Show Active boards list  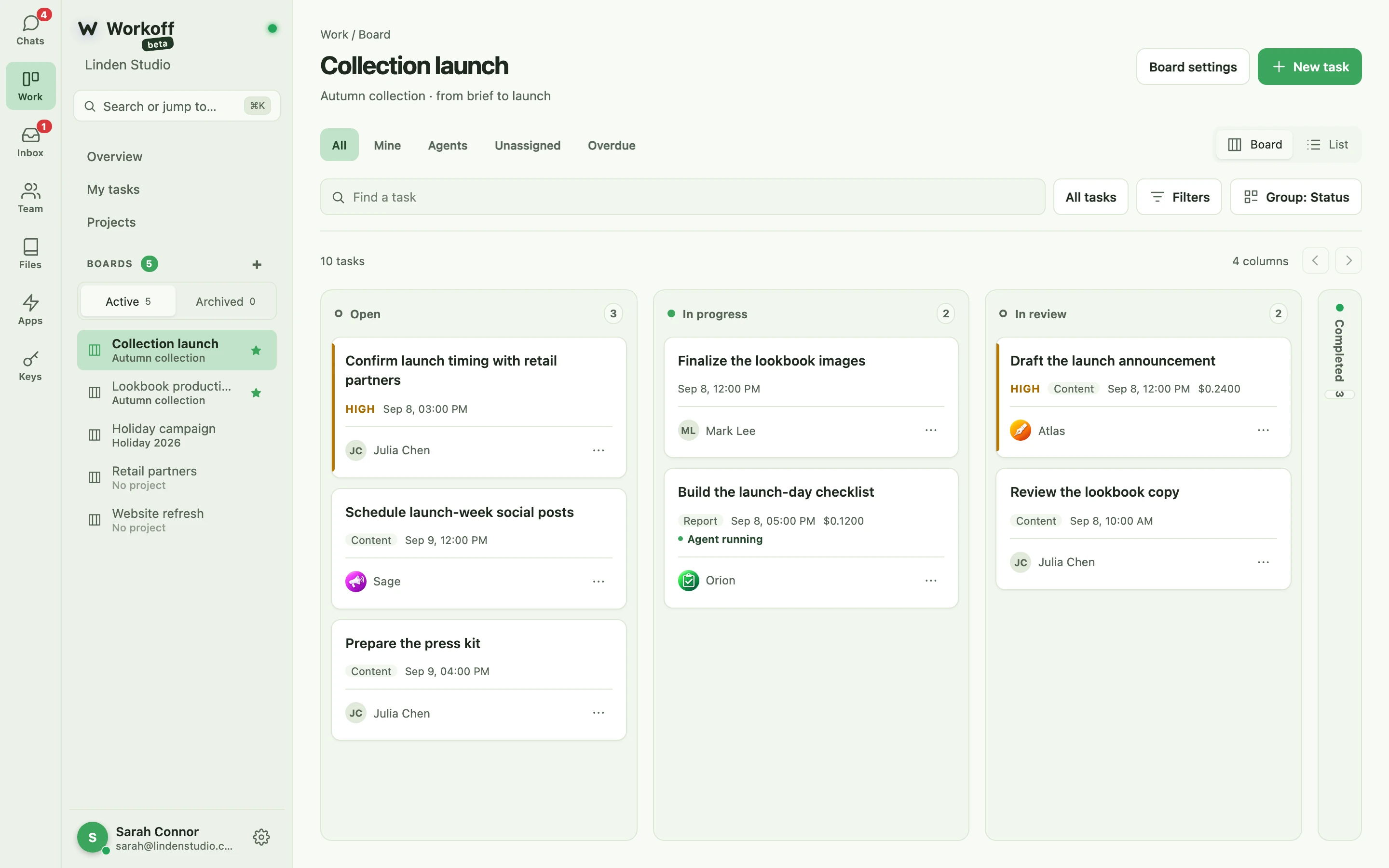128,301
